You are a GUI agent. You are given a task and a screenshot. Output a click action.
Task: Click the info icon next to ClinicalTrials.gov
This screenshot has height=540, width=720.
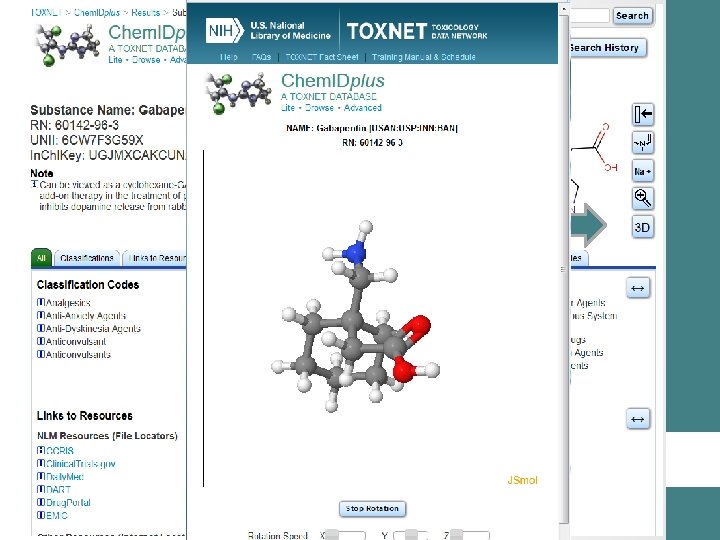click(x=40, y=463)
